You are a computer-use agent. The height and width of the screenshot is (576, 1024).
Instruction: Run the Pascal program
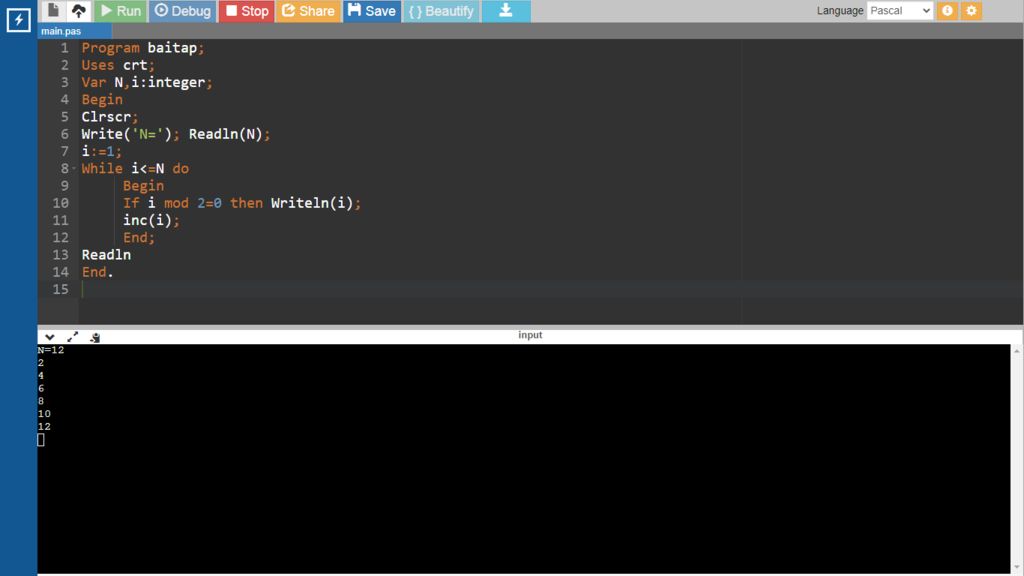121,10
